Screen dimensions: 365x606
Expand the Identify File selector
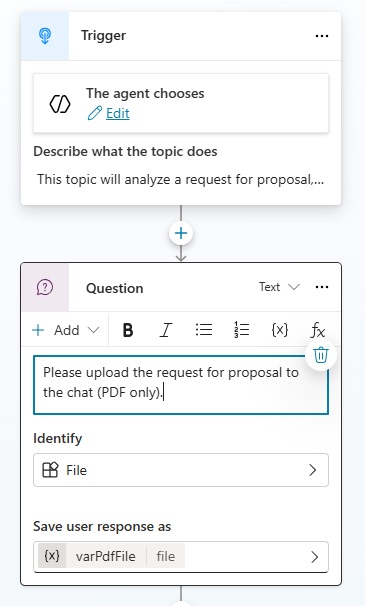[x=181, y=470]
